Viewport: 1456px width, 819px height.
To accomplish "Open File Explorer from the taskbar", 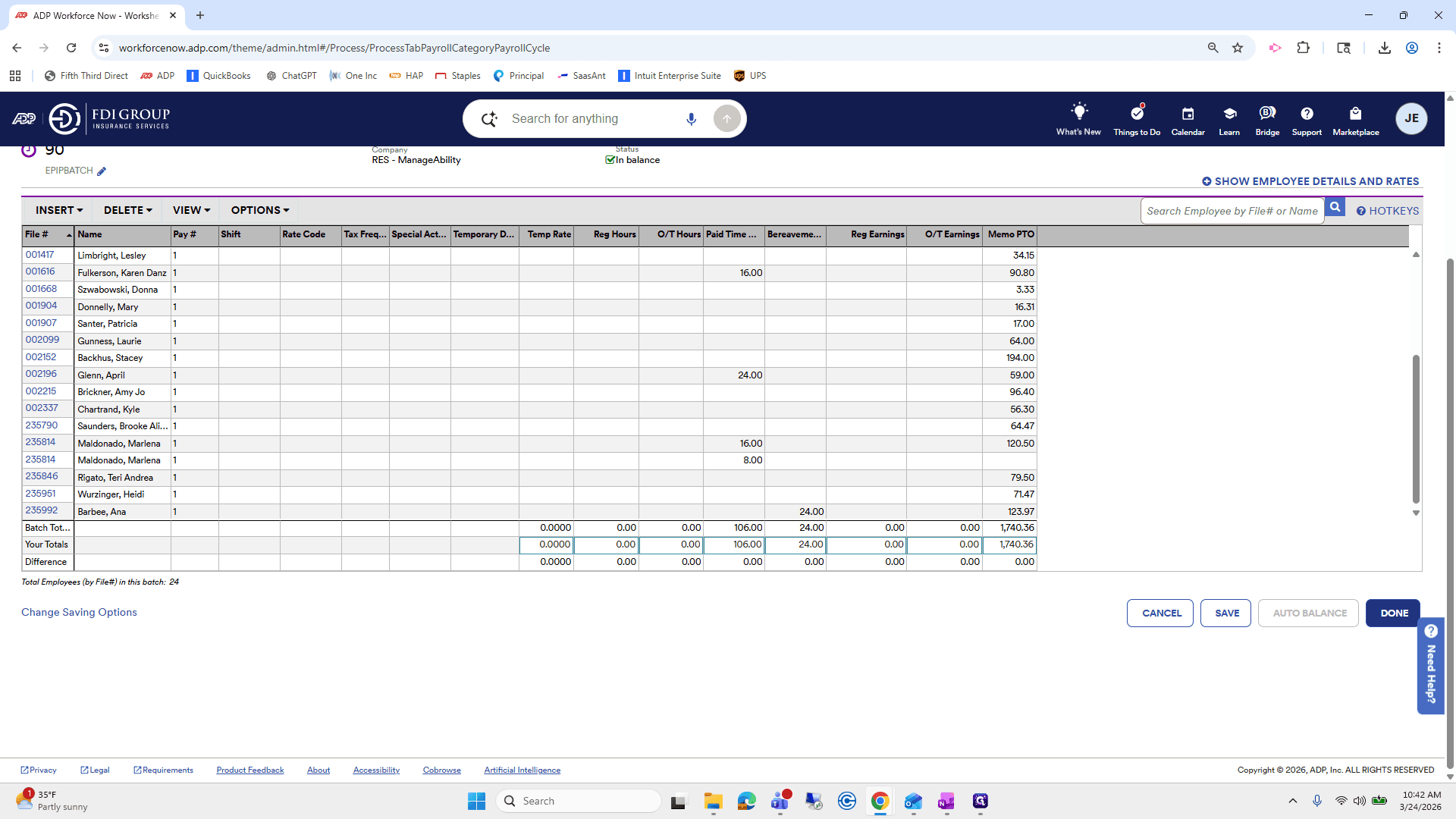I will pyautogui.click(x=713, y=801).
